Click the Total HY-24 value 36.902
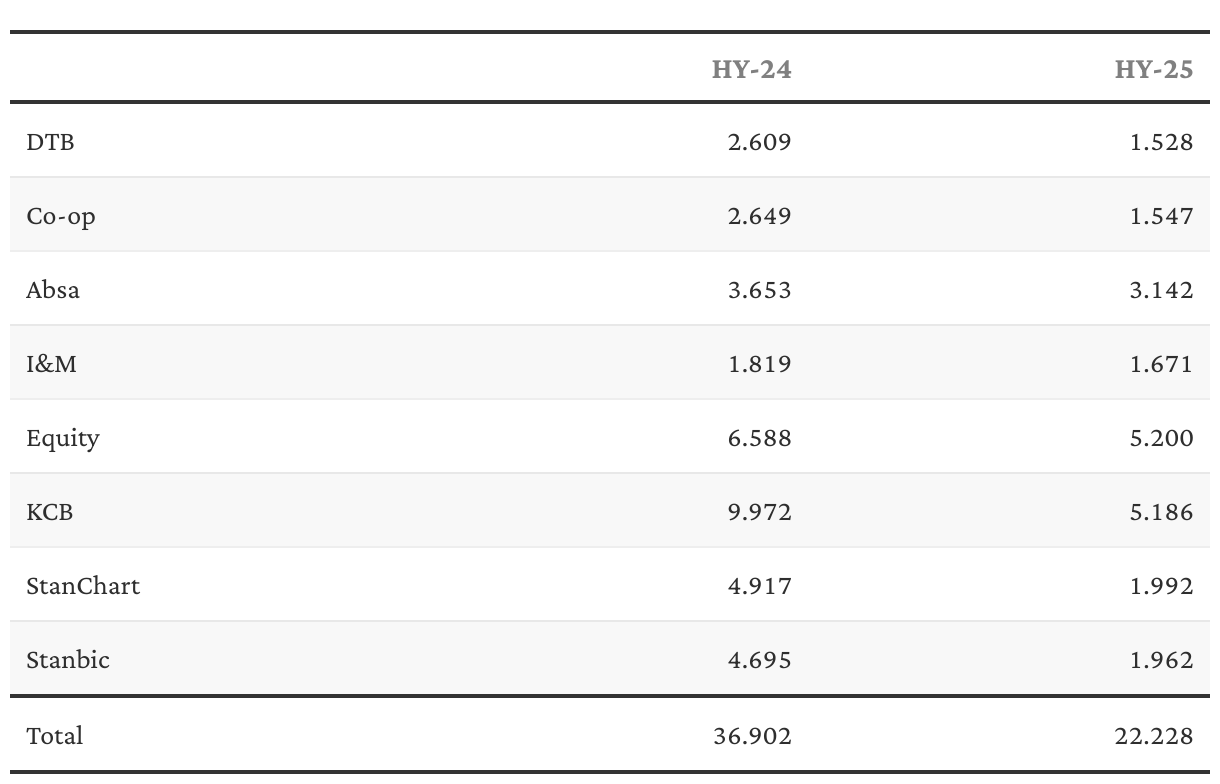 pos(753,736)
